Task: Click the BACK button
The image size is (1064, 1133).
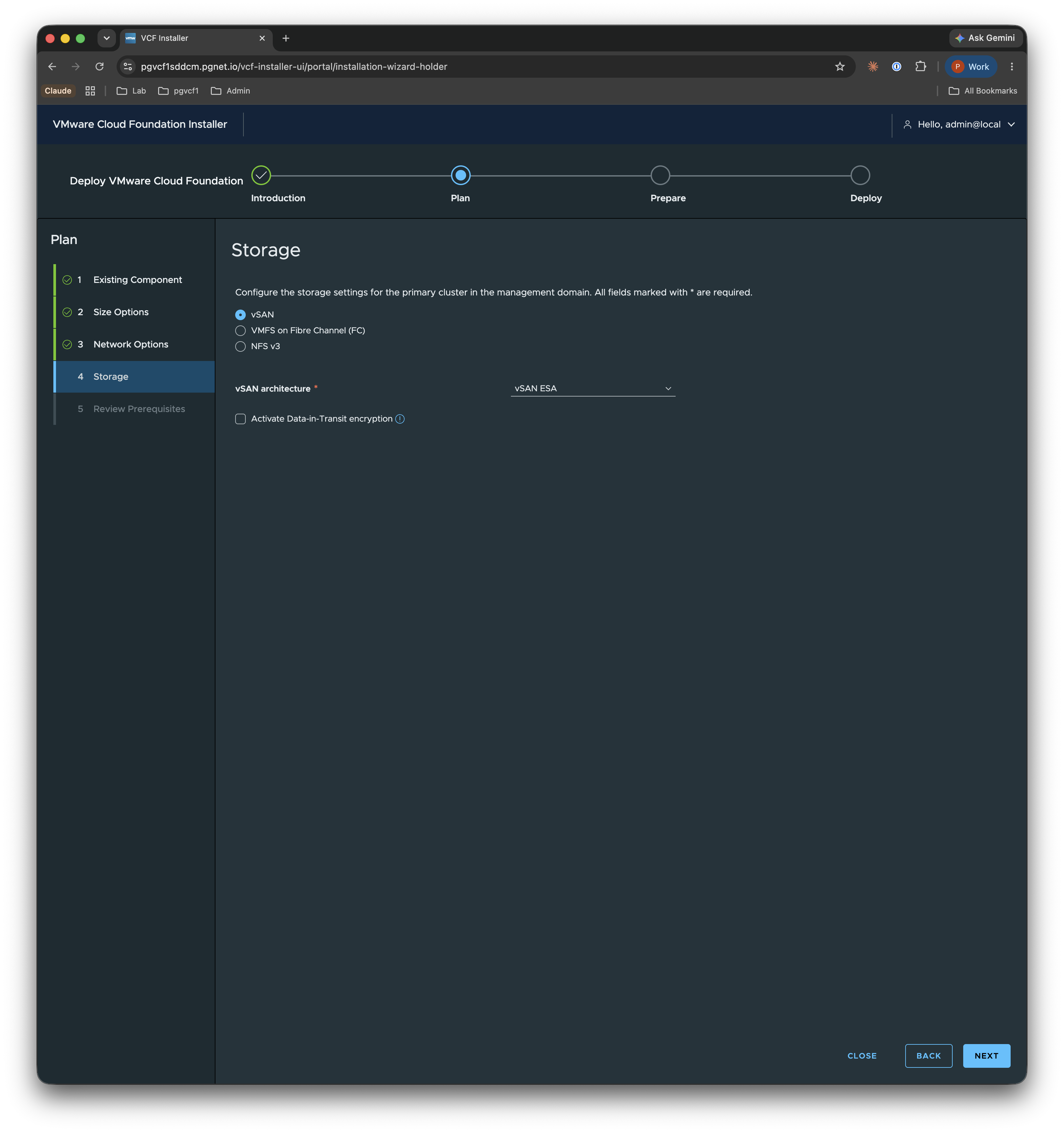Action: coord(928,1056)
